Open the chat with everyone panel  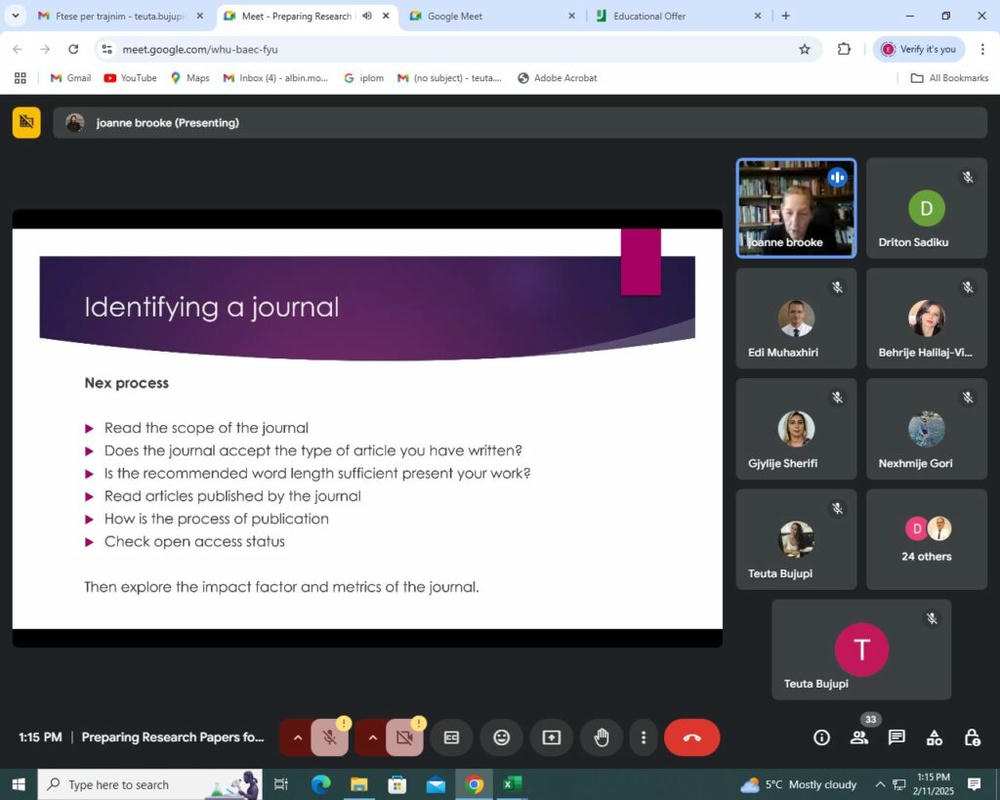pos(897,738)
